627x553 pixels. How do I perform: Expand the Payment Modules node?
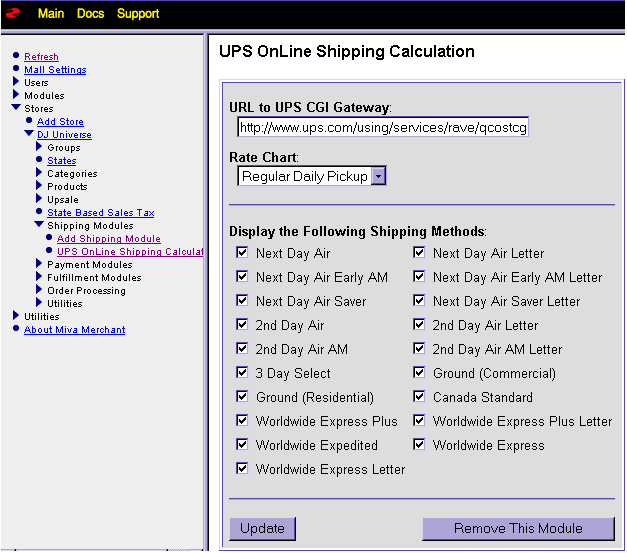click(39, 264)
